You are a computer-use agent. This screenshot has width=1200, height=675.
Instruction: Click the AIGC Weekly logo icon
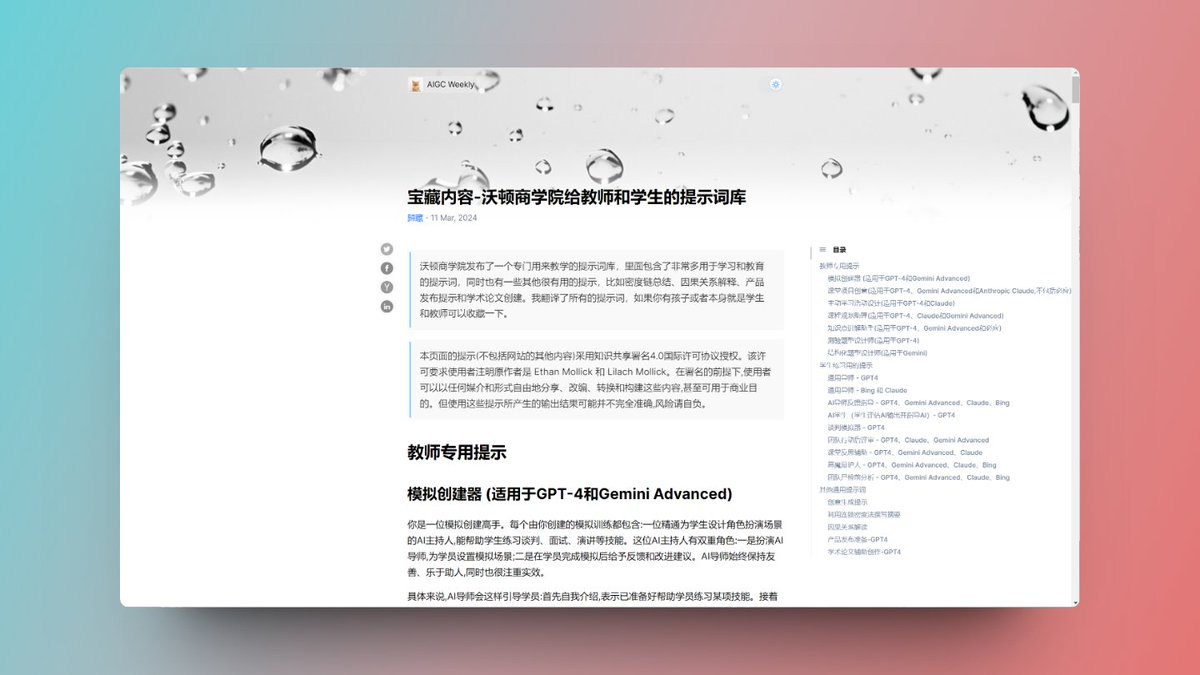point(415,85)
